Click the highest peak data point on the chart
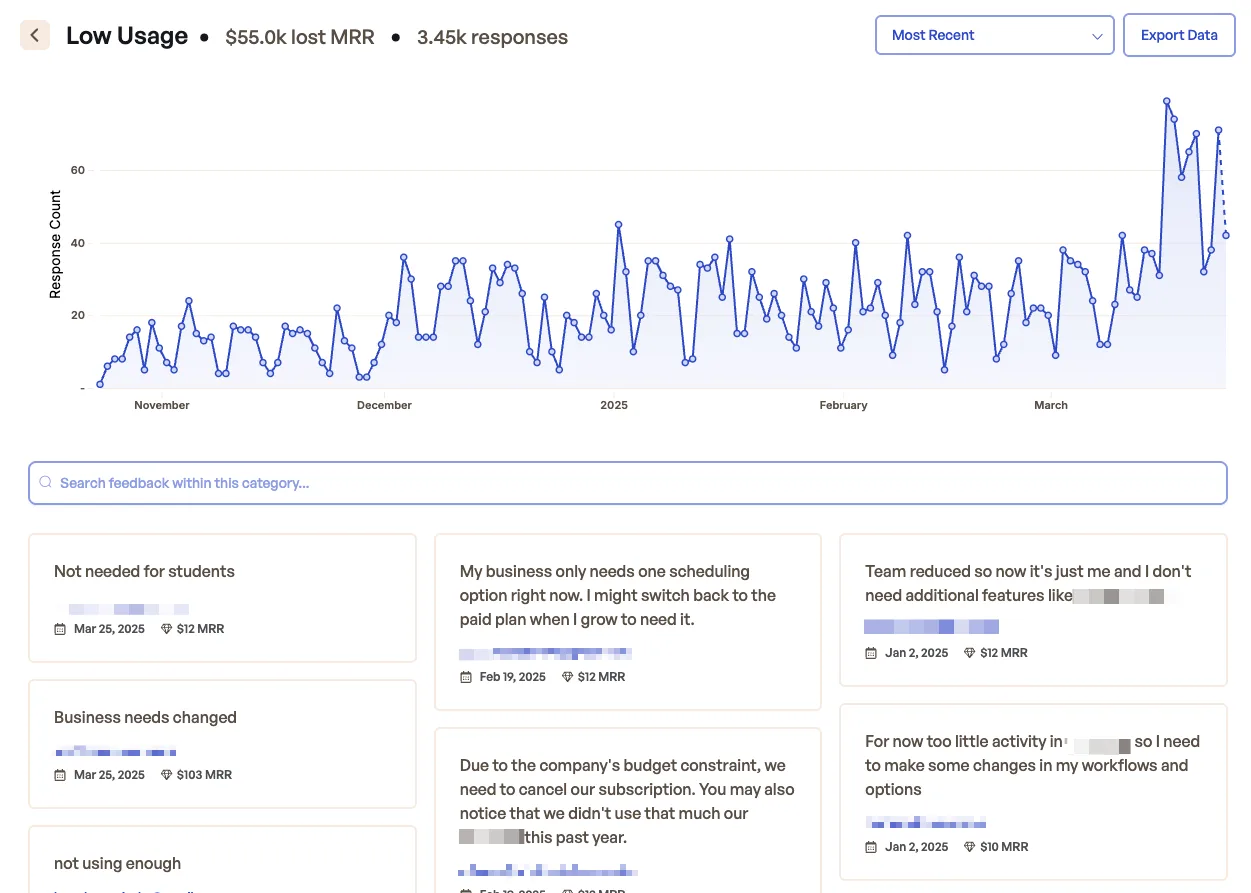Viewport: 1251px width, 893px height. (x=1166, y=101)
